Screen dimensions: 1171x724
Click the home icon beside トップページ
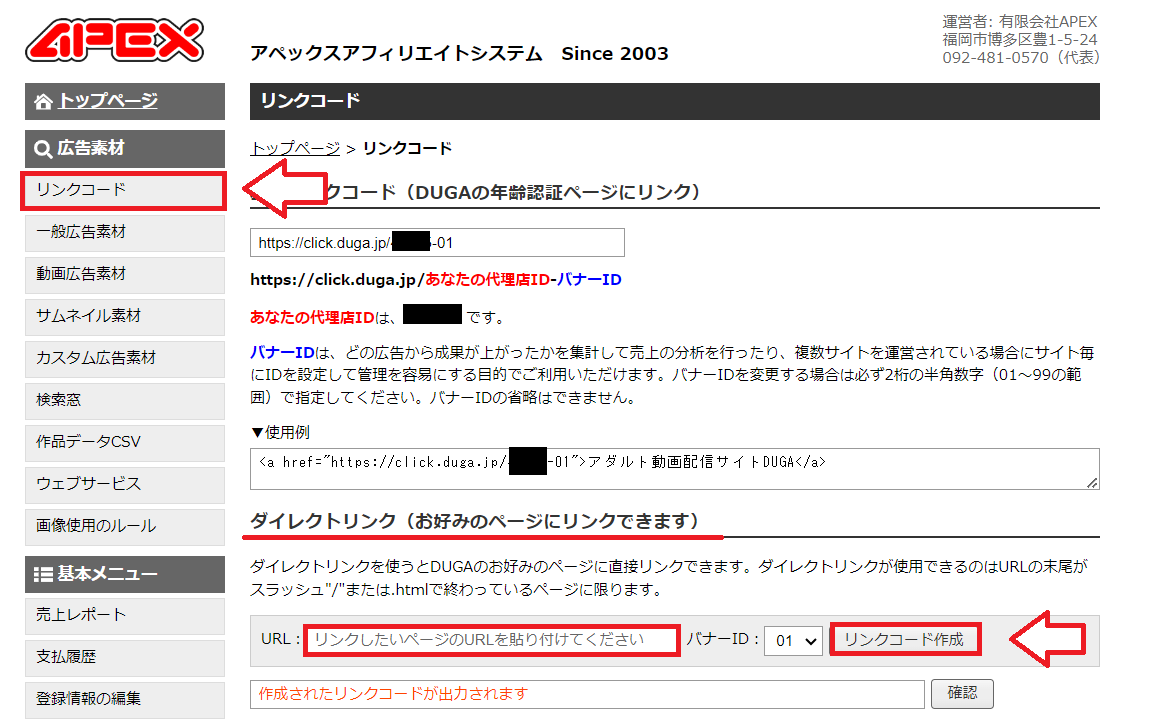[43, 102]
